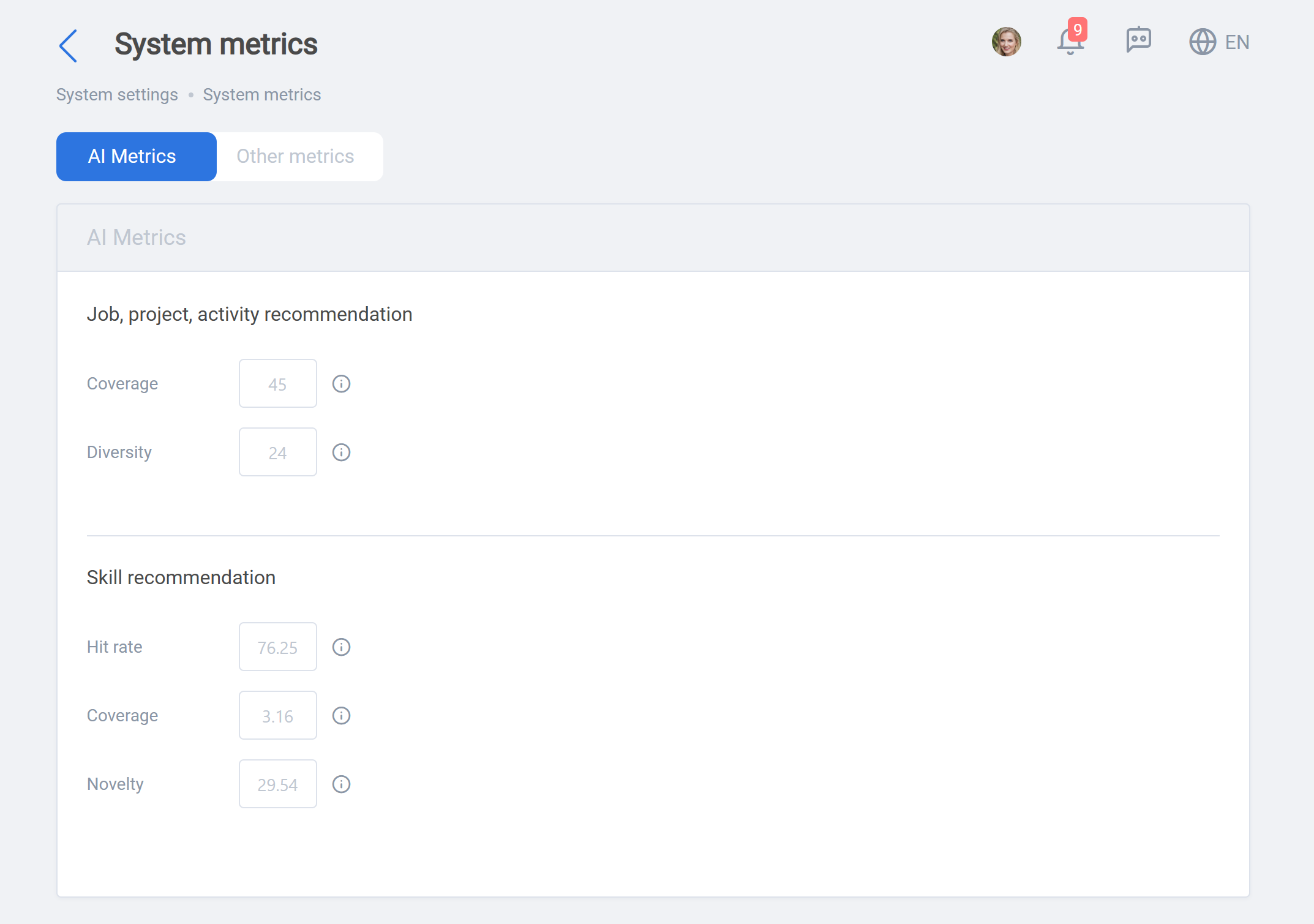Screen dimensions: 1314x924
Task: Open System settings breadcrumb link
Action: (117, 95)
